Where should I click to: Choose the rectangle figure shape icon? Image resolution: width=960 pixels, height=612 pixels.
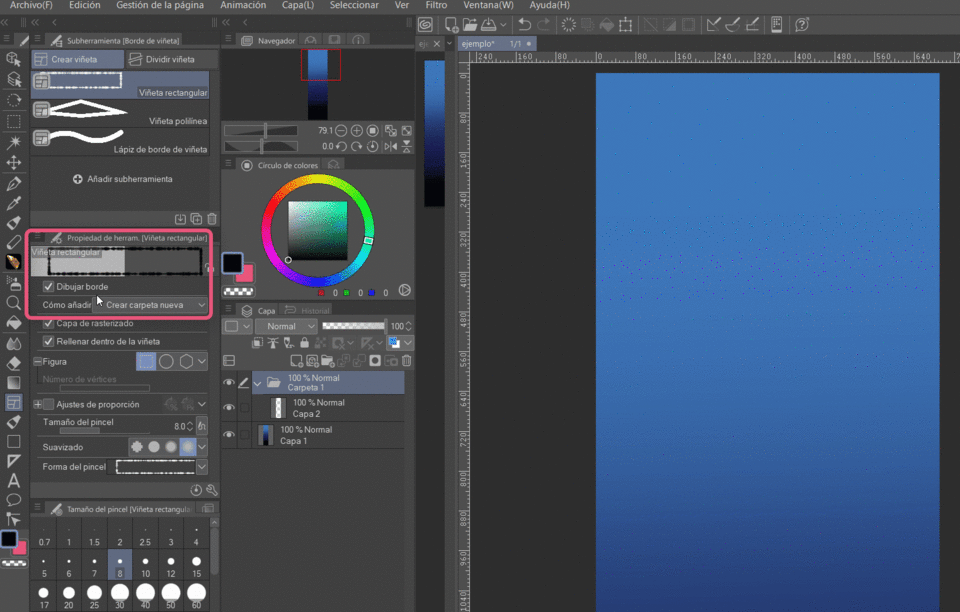pos(147,361)
